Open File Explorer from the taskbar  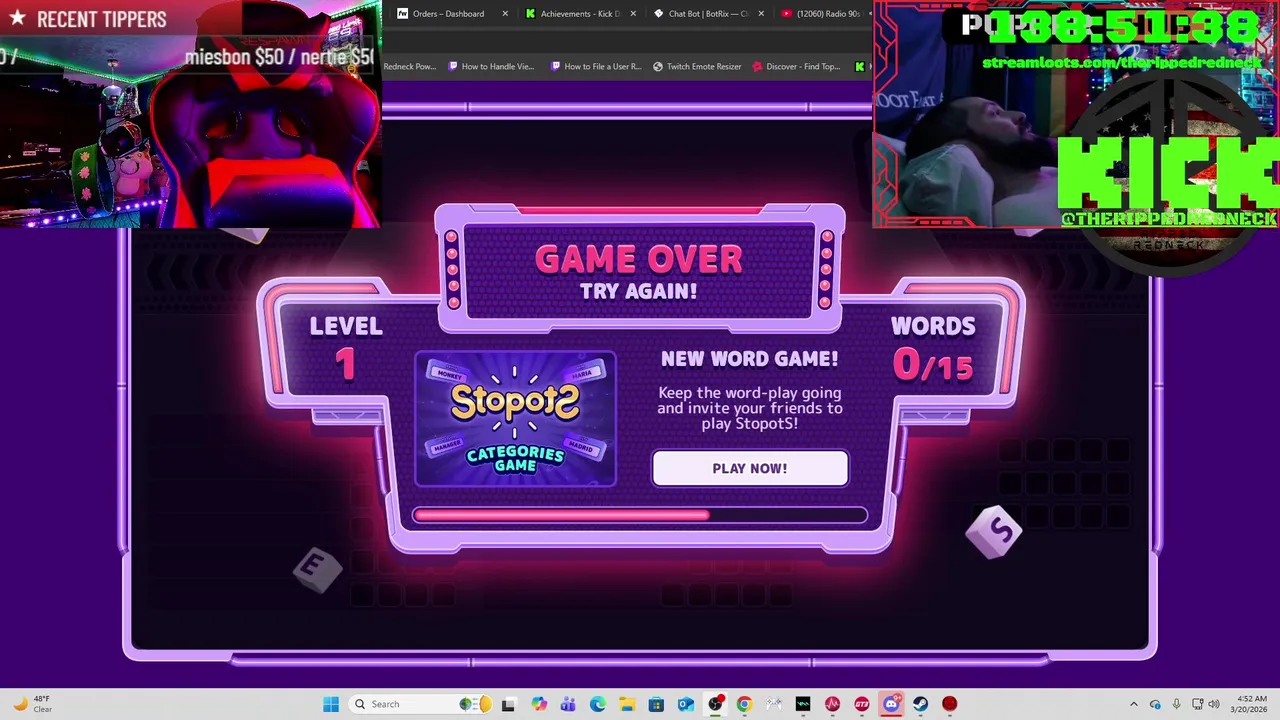pos(627,704)
